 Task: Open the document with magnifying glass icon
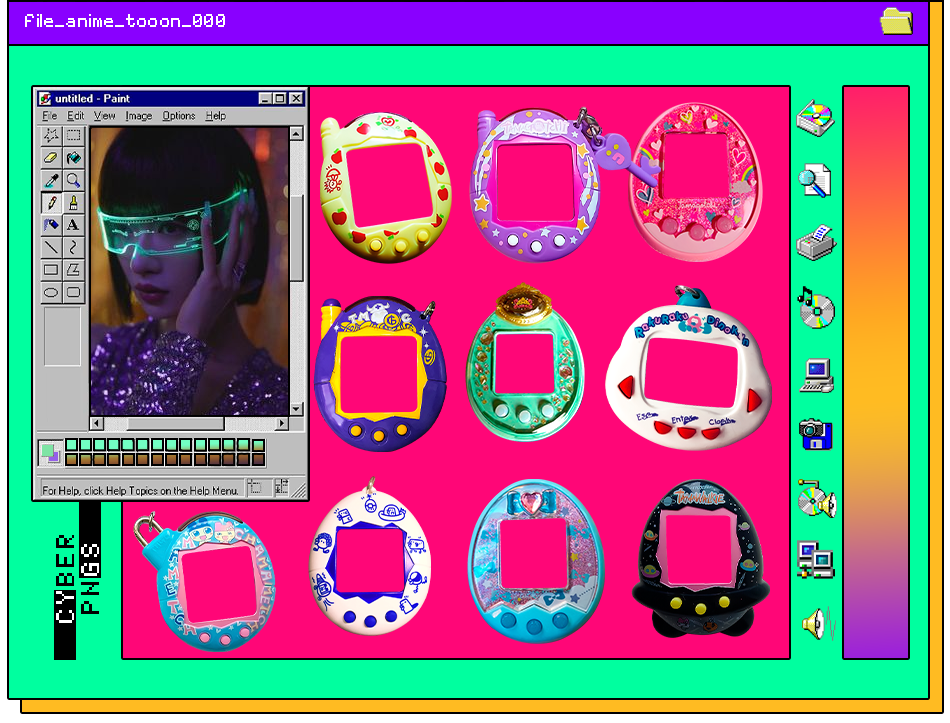click(815, 180)
